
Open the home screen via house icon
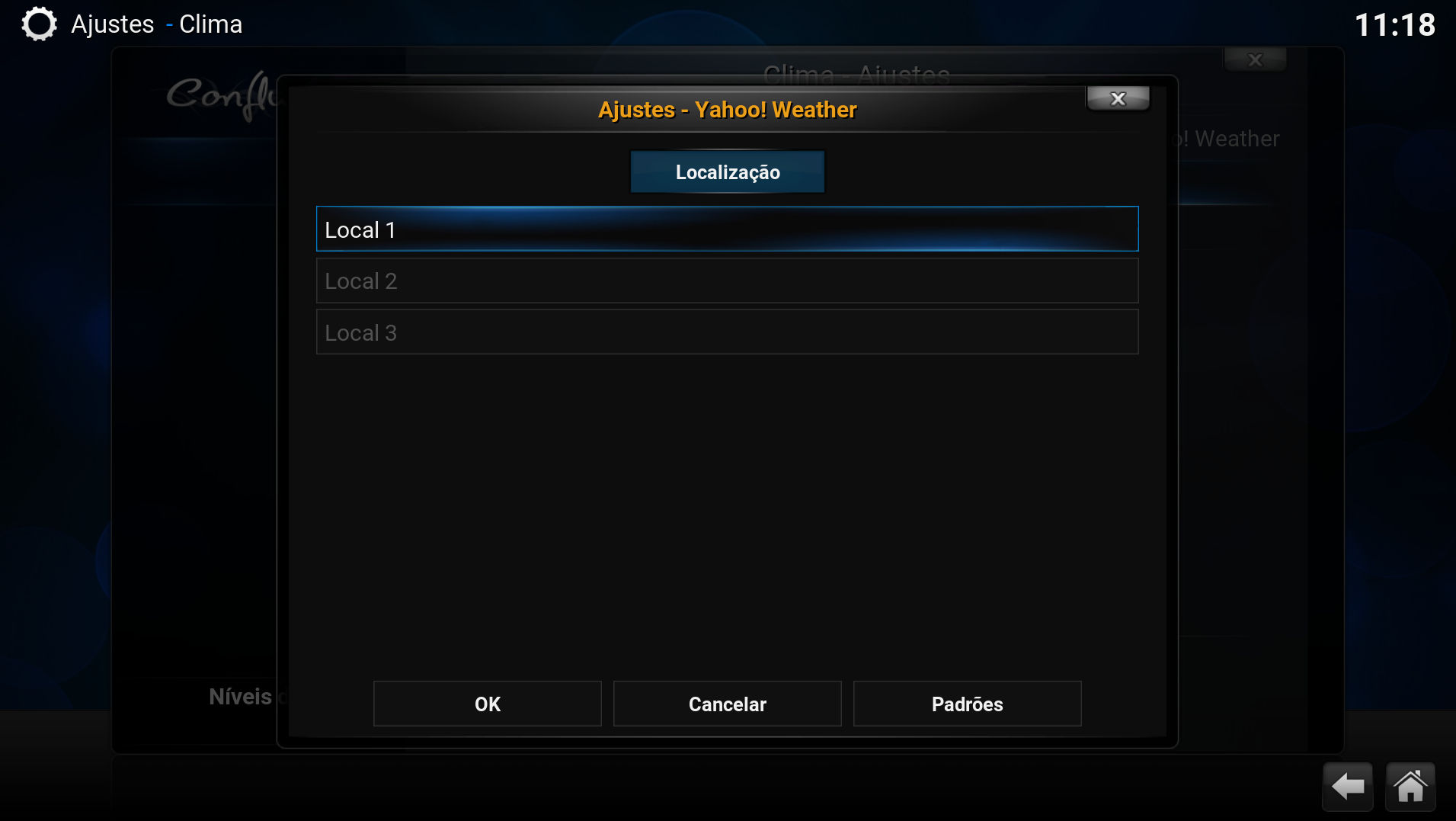coord(1410,786)
